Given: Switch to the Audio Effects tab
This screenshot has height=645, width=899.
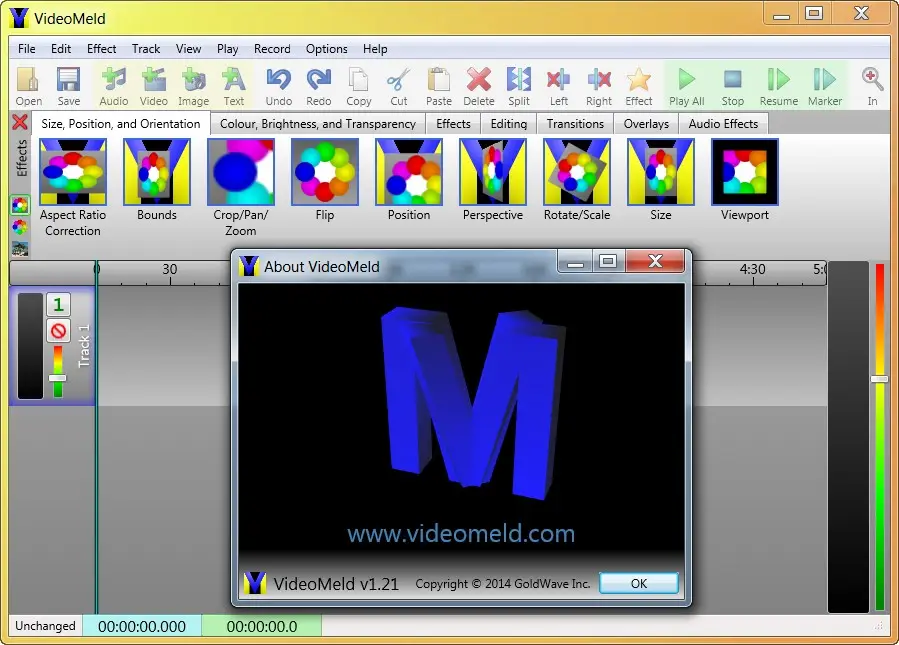Looking at the screenshot, I should pyautogui.click(x=723, y=124).
